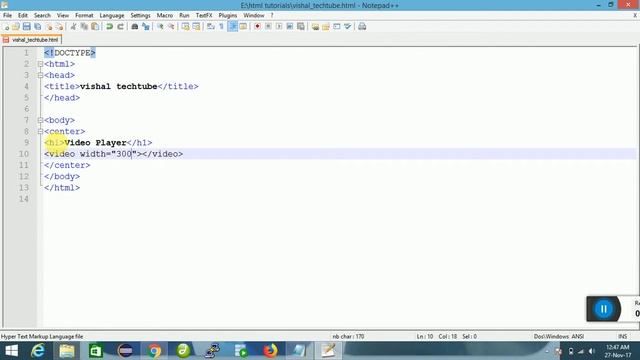Screen dimensions: 640x360
Task: Save all open files via toolbar
Action: [x=38, y=27]
